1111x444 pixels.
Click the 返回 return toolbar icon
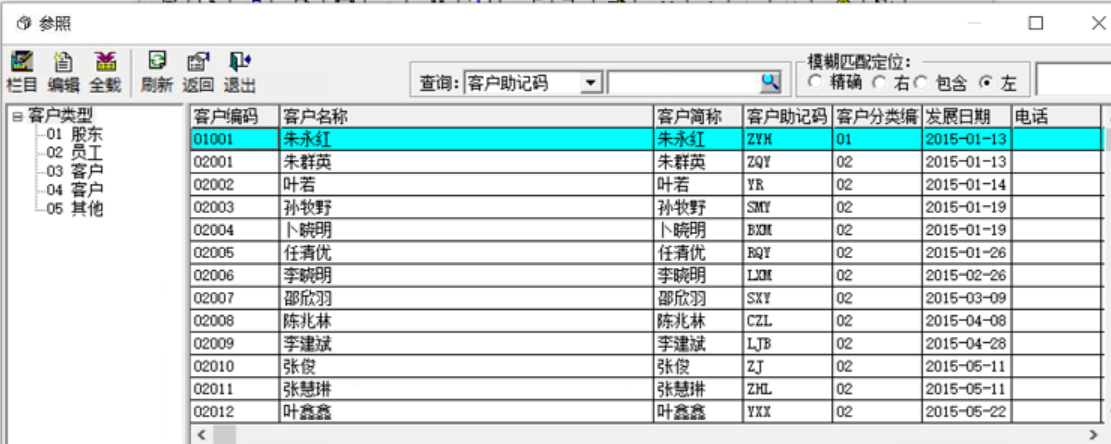click(198, 72)
